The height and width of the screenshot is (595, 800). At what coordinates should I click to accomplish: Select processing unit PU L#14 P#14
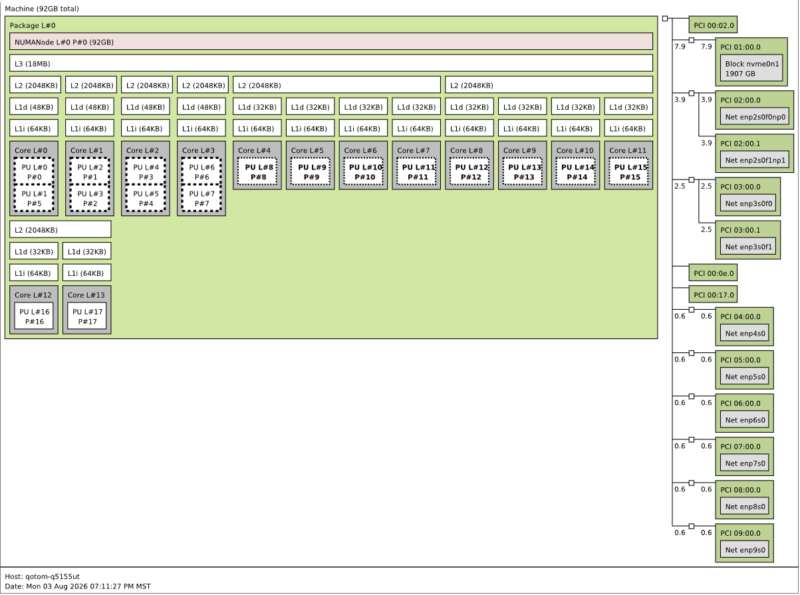point(576,172)
